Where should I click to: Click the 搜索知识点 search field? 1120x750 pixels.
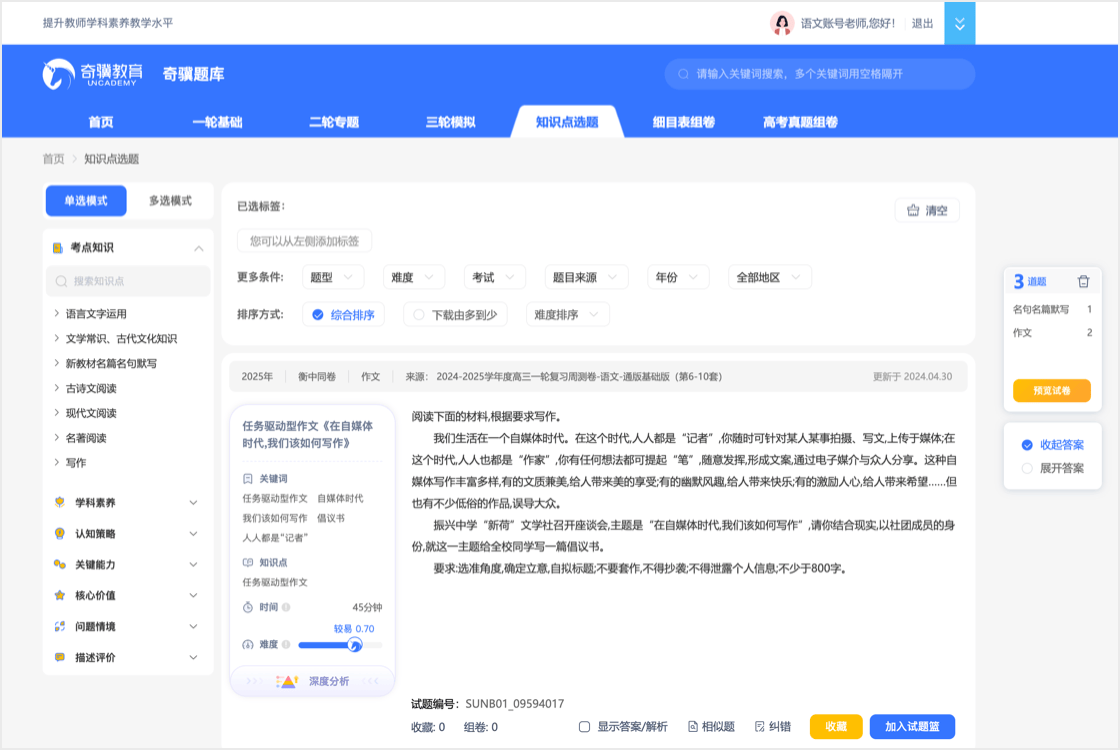pos(128,281)
